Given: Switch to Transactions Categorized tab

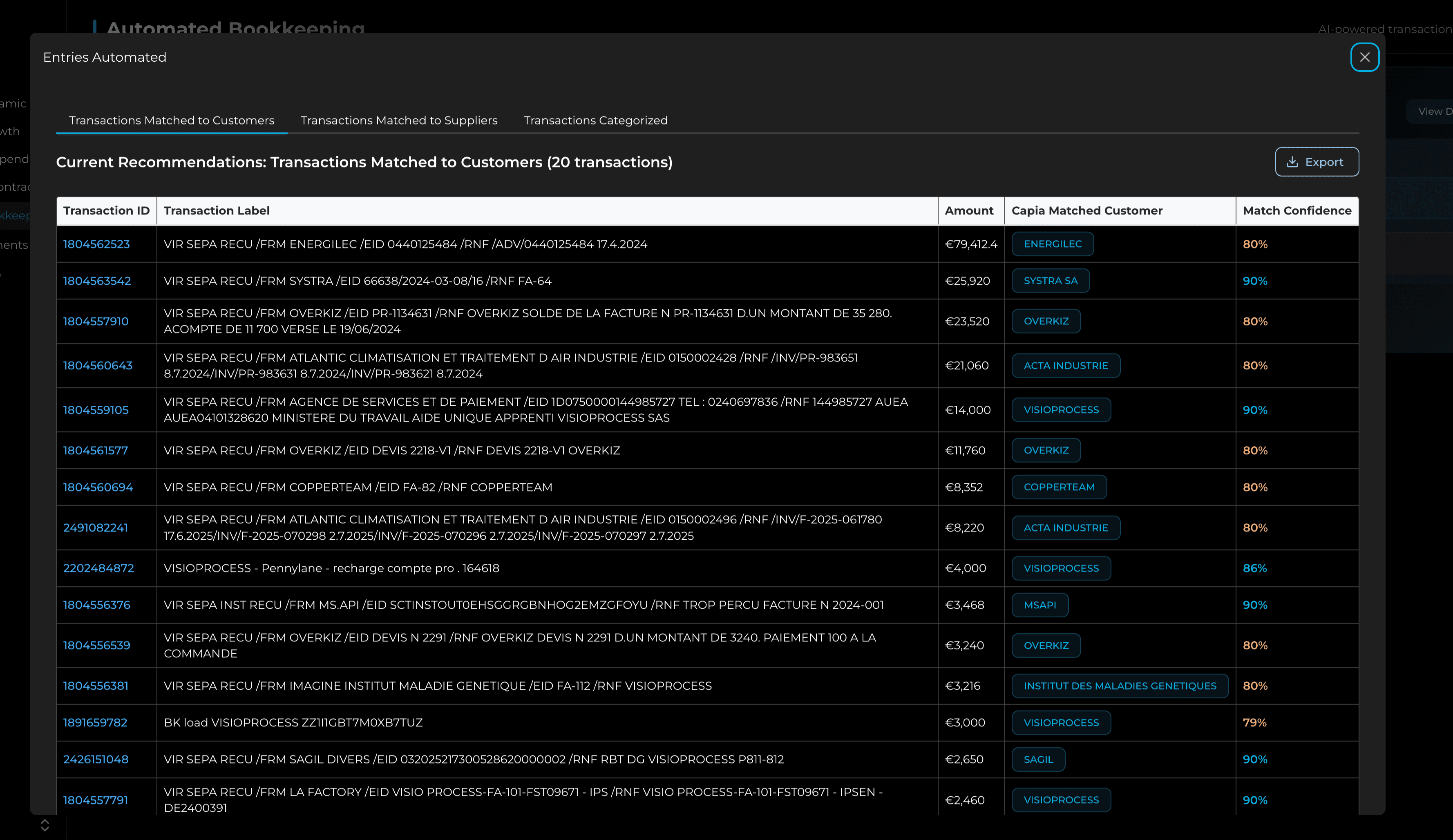Looking at the screenshot, I should 595,120.
